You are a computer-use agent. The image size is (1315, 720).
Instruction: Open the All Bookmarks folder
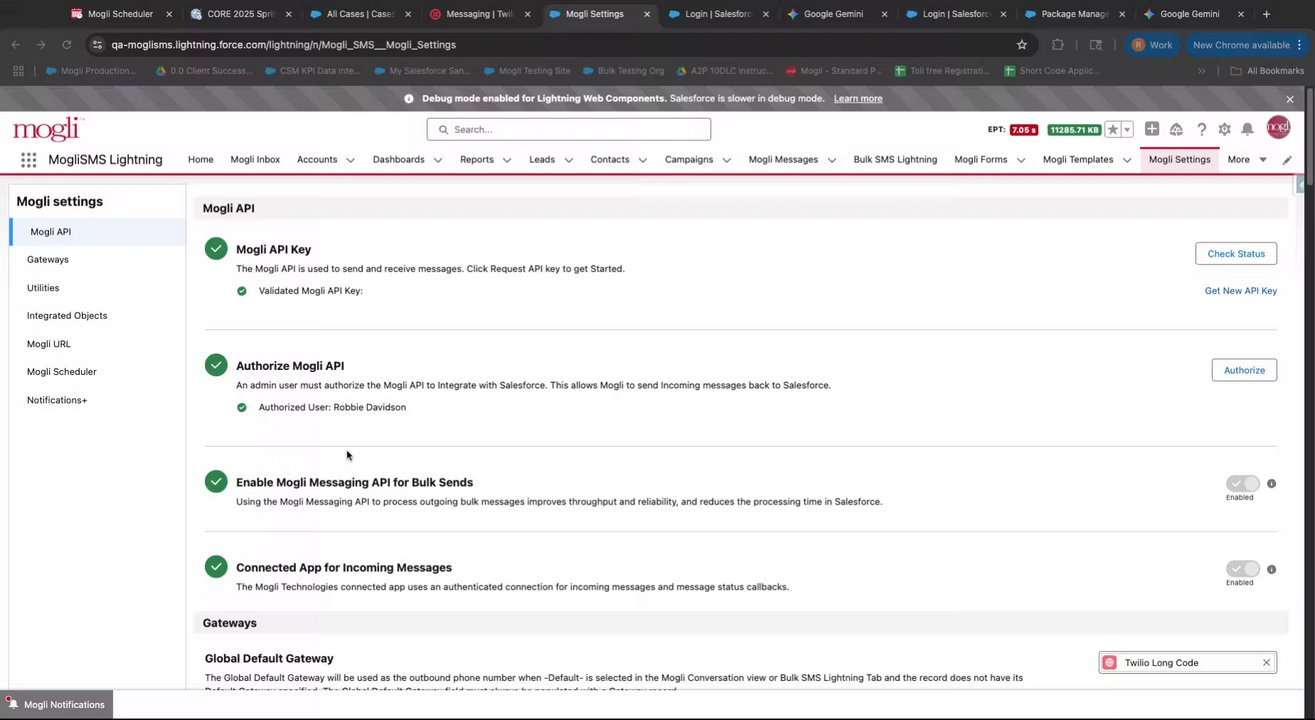tap(1267, 71)
